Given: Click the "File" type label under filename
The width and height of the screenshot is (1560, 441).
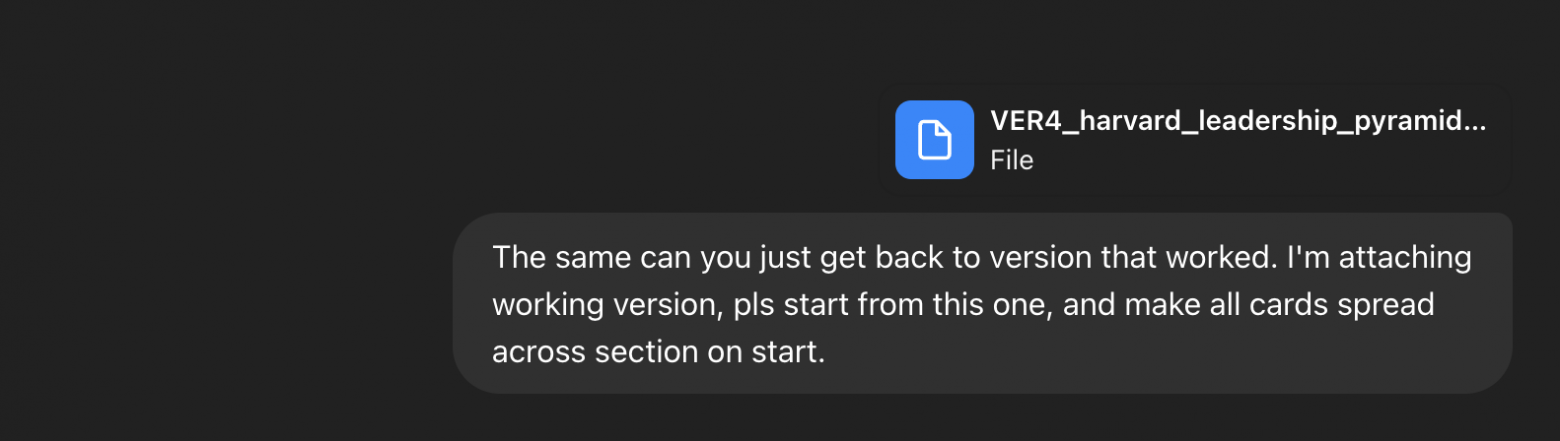Looking at the screenshot, I should pyautogui.click(x=1011, y=160).
